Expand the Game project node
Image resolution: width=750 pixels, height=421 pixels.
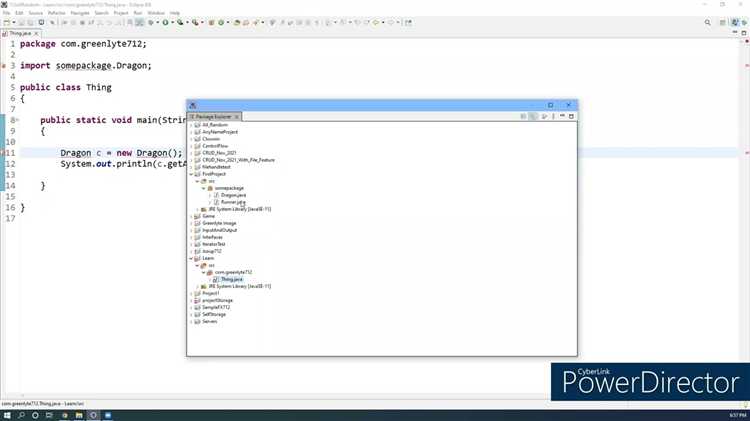point(191,216)
